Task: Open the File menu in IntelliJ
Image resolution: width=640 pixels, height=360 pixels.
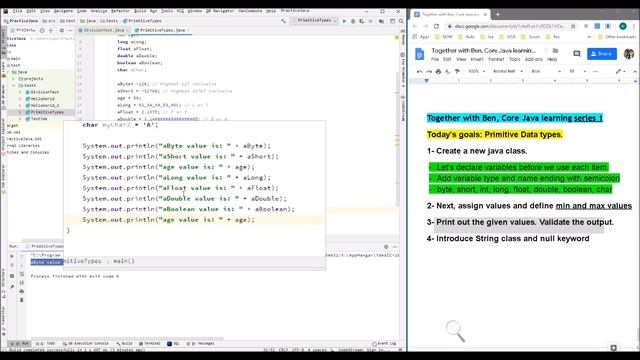Action: pos(18,11)
